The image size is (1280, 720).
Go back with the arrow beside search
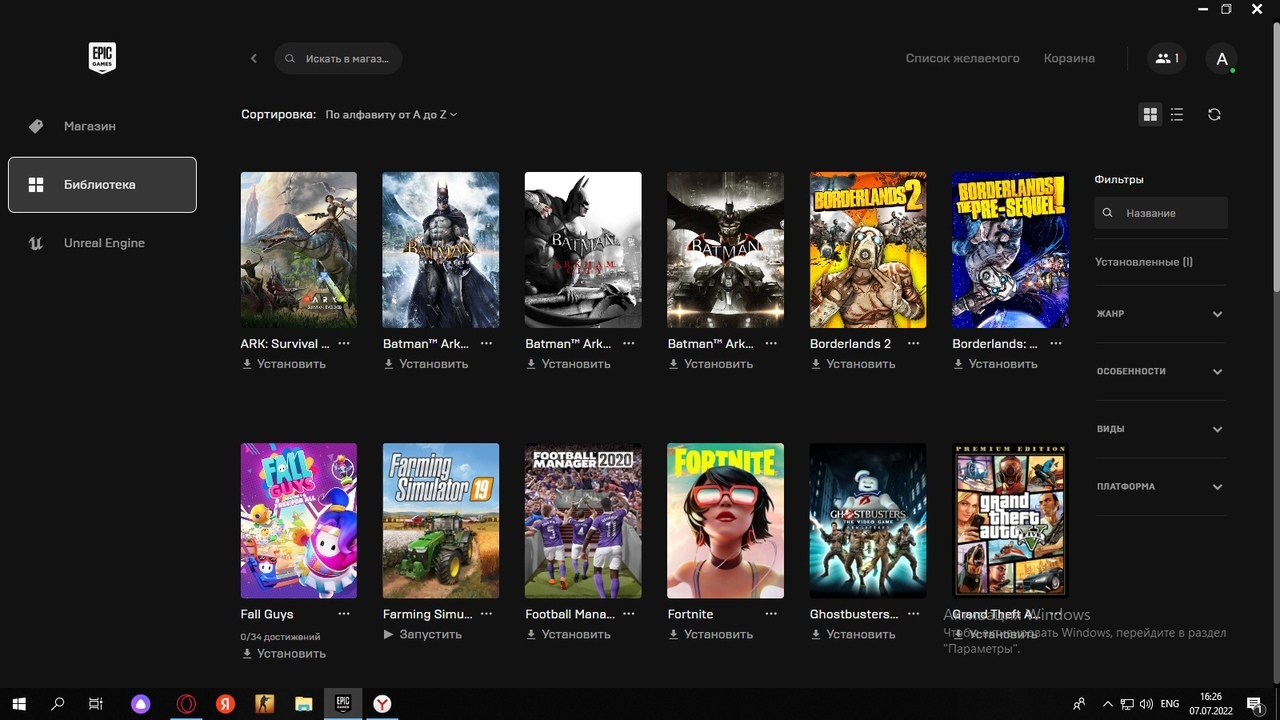coord(254,58)
